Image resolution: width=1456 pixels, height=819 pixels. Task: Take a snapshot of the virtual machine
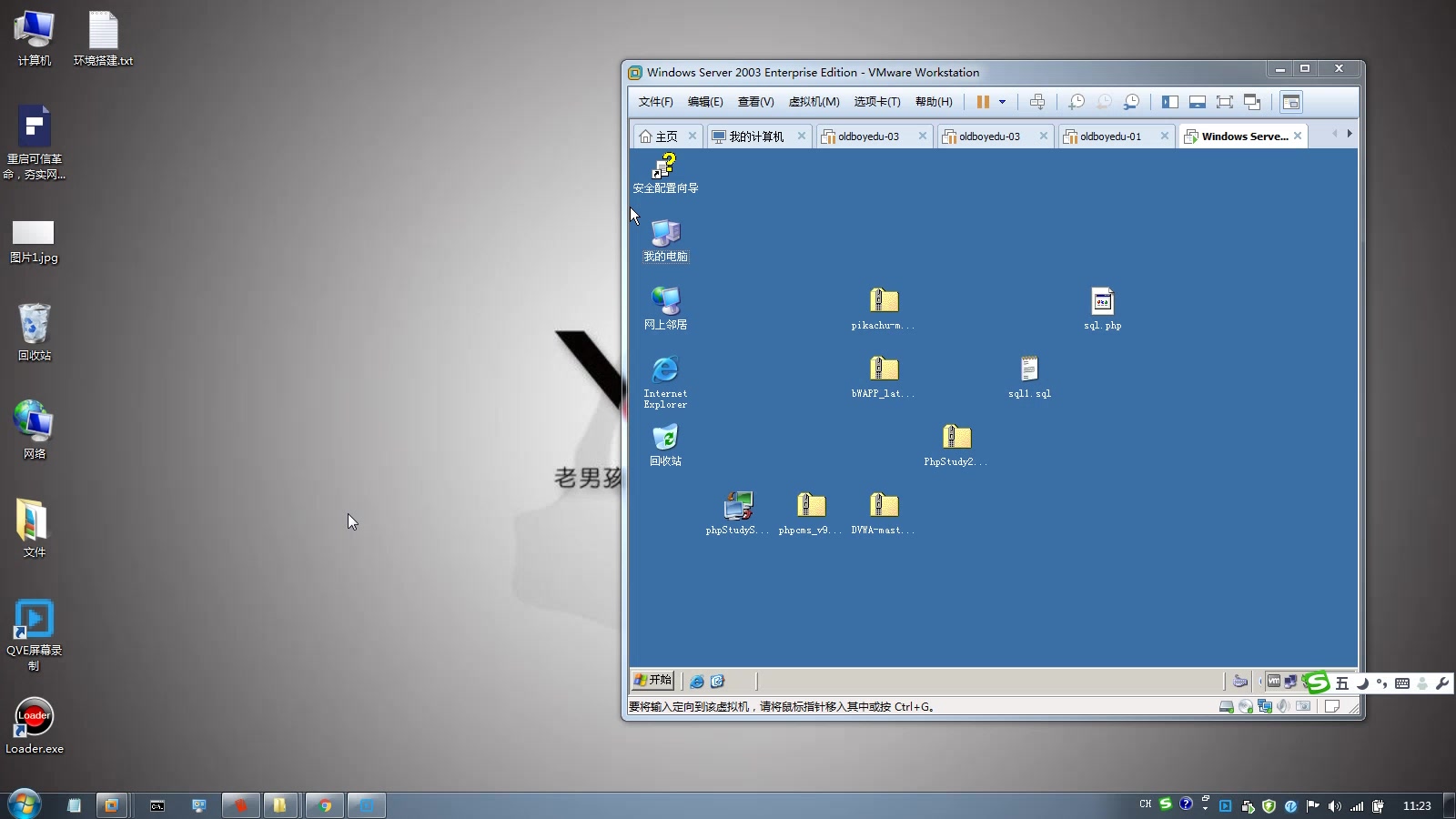(1077, 102)
